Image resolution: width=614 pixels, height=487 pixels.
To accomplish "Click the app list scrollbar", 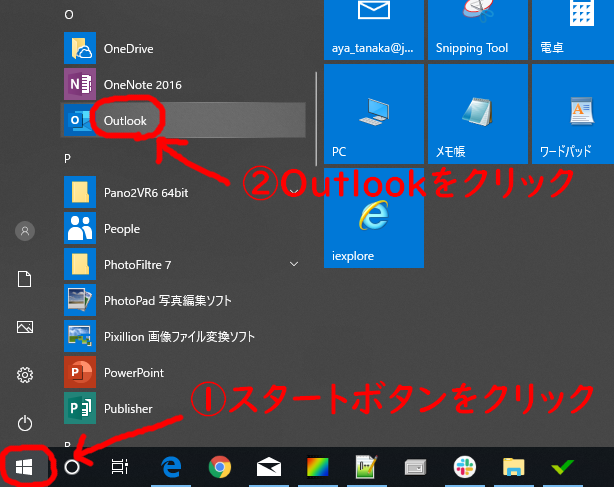I will (x=316, y=119).
